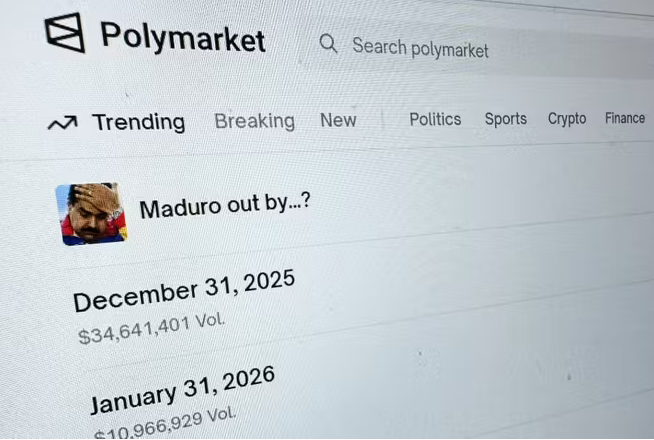Image resolution: width=654 pixels, height=440 pixels.
Task: Select the January 31, 2026 outcome
Action: [x=181, y=390]
